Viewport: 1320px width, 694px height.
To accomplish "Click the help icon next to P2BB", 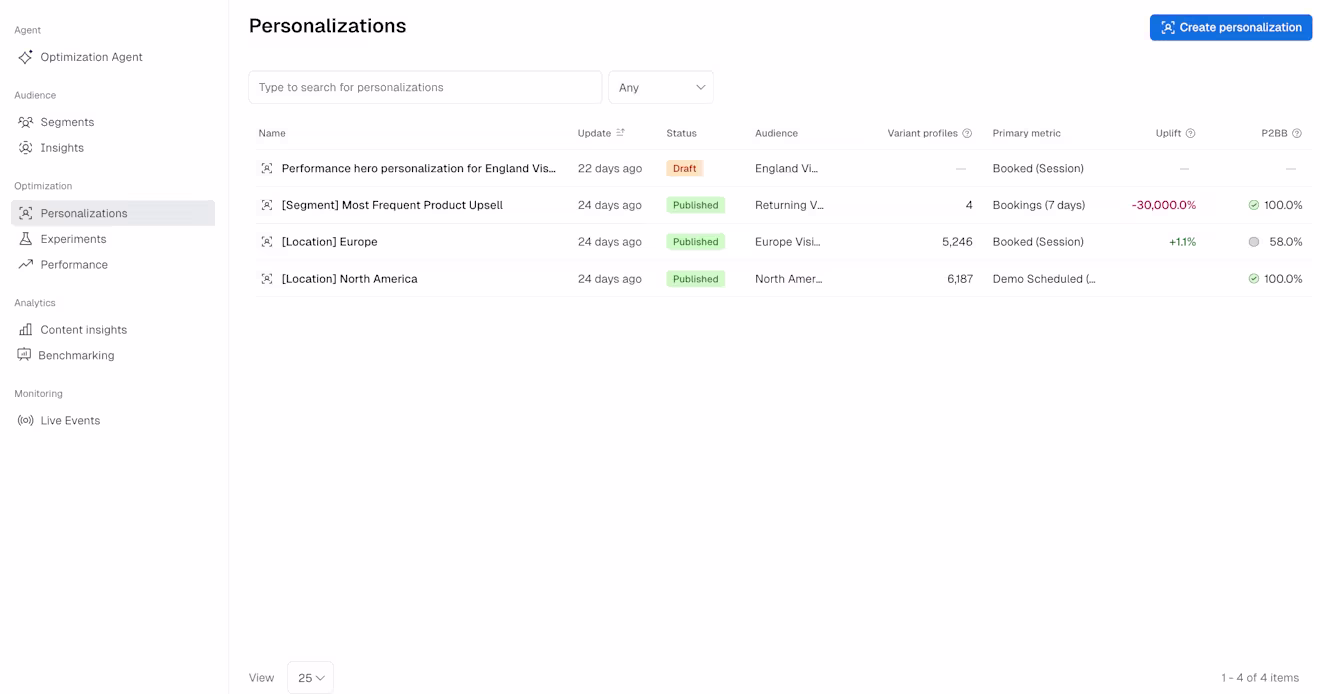I will 1297,133.
